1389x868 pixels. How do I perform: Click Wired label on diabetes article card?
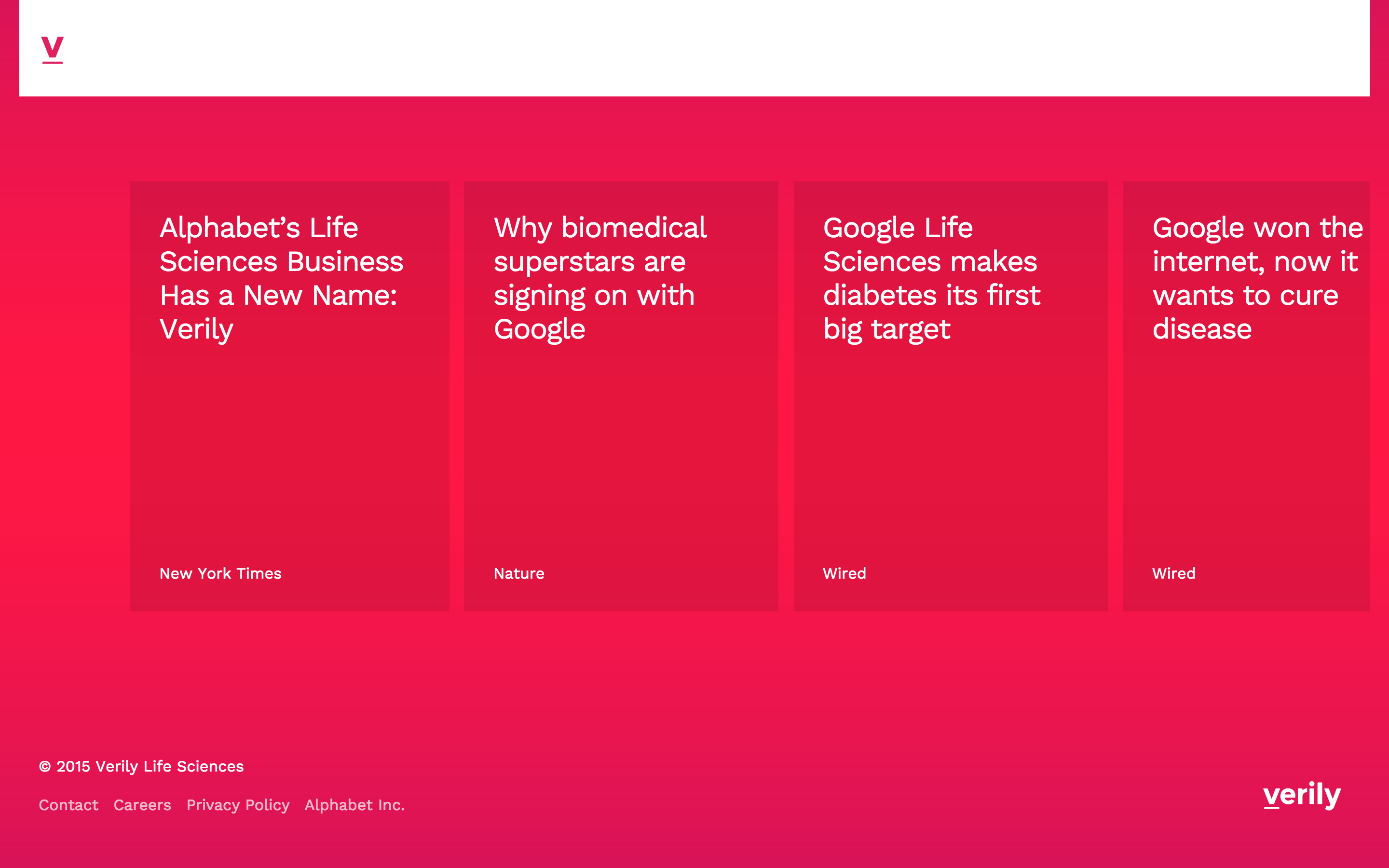(x=844, y=573)
